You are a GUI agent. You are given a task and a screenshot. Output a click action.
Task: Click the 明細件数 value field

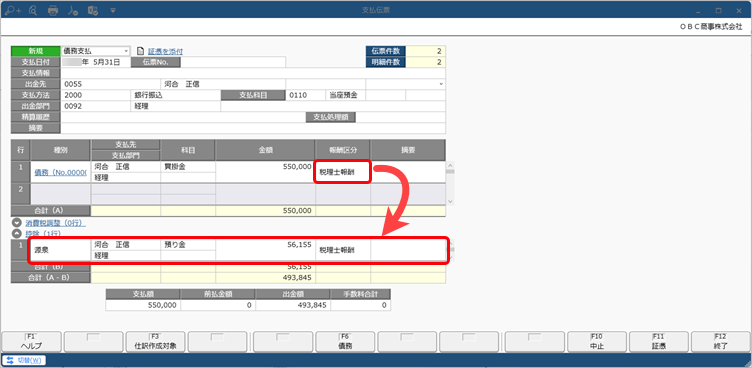(x=425, y=62)
